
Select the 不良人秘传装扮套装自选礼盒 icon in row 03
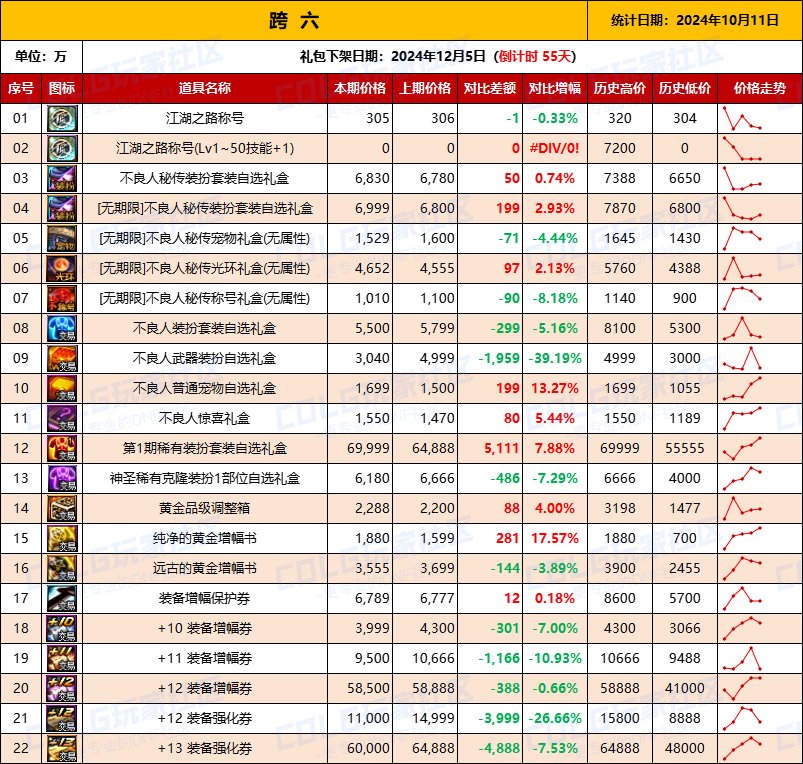pos(62,178)
